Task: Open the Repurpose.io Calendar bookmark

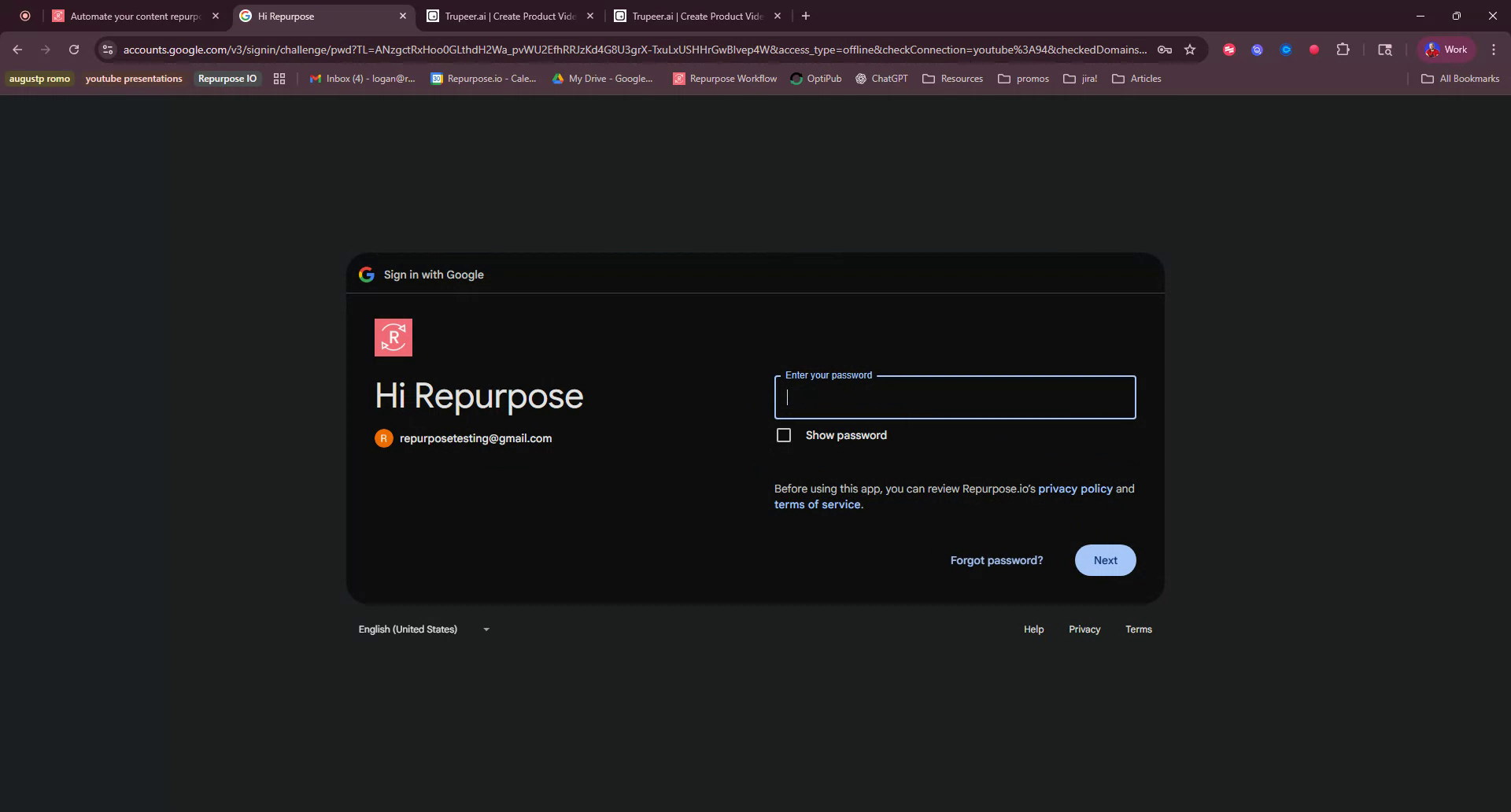Action: coord(484,79)
